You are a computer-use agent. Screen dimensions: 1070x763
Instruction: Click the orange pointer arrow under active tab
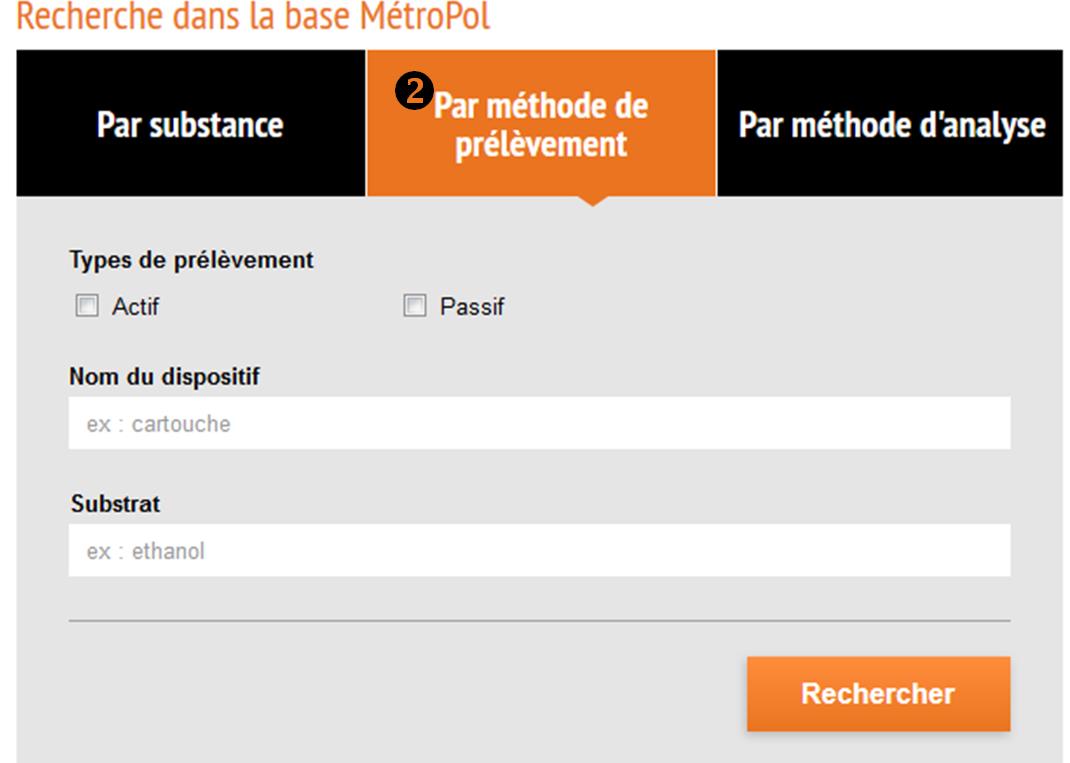point(592,200)
